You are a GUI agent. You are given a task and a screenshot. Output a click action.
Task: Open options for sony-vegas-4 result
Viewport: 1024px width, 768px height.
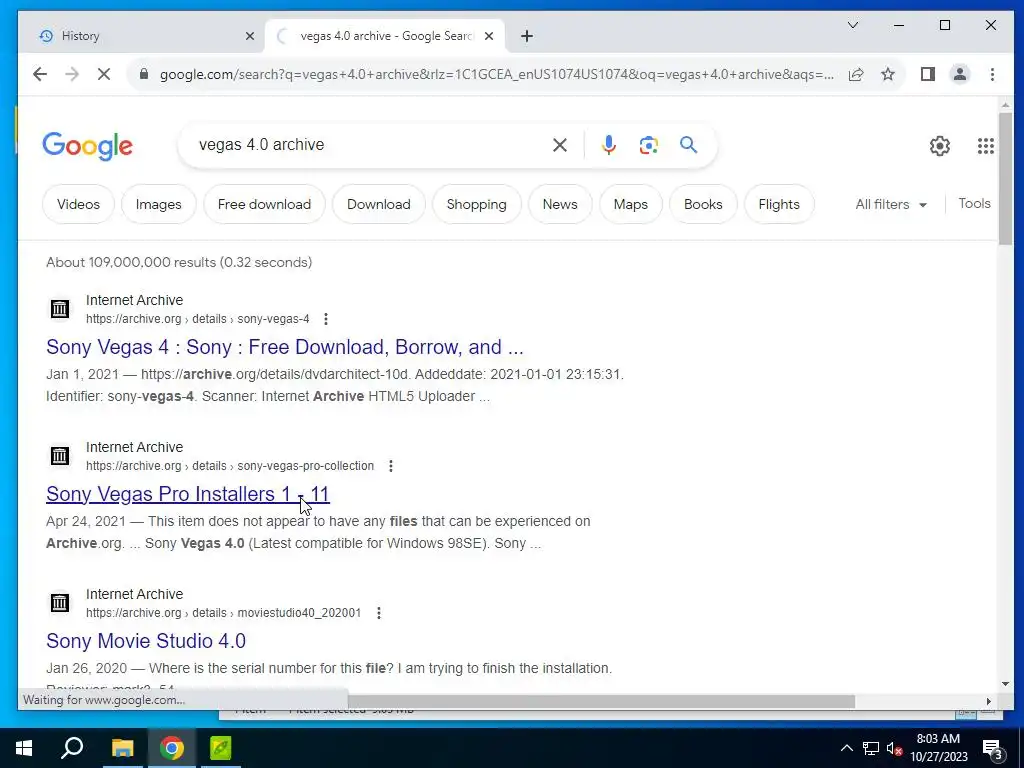point(326,319)
